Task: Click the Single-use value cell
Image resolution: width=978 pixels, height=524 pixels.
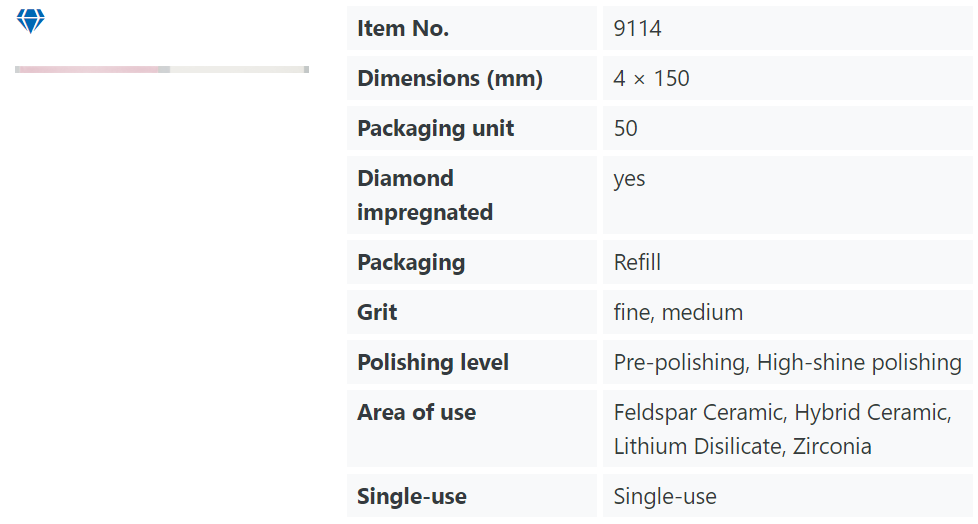Action: click(787, 495)
